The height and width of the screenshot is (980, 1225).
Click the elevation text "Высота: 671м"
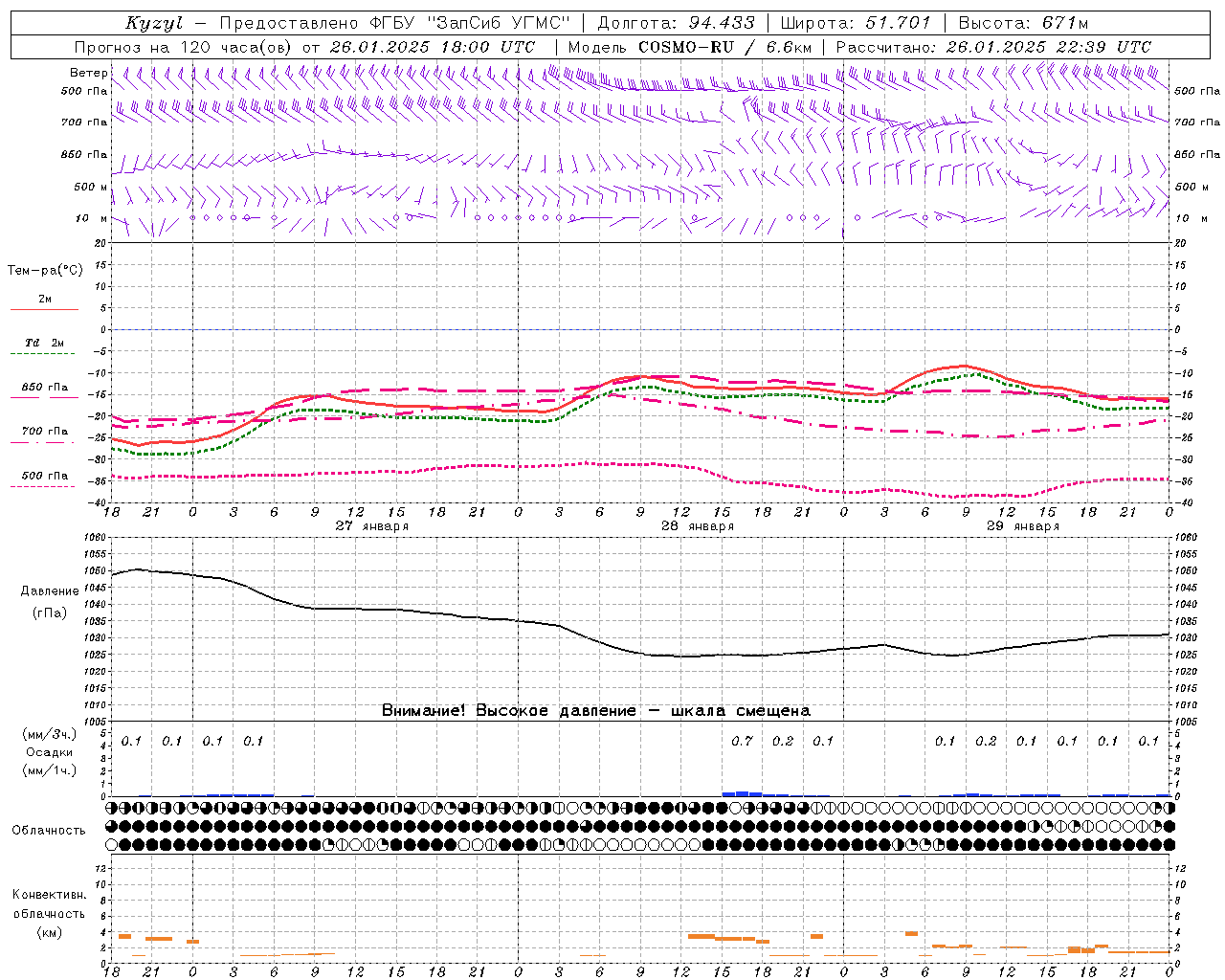1023,23
